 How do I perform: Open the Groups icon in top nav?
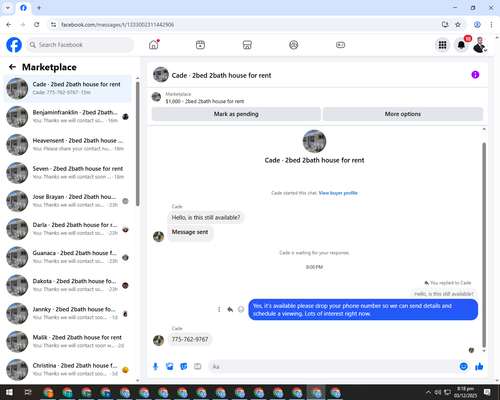click(294, 45)
